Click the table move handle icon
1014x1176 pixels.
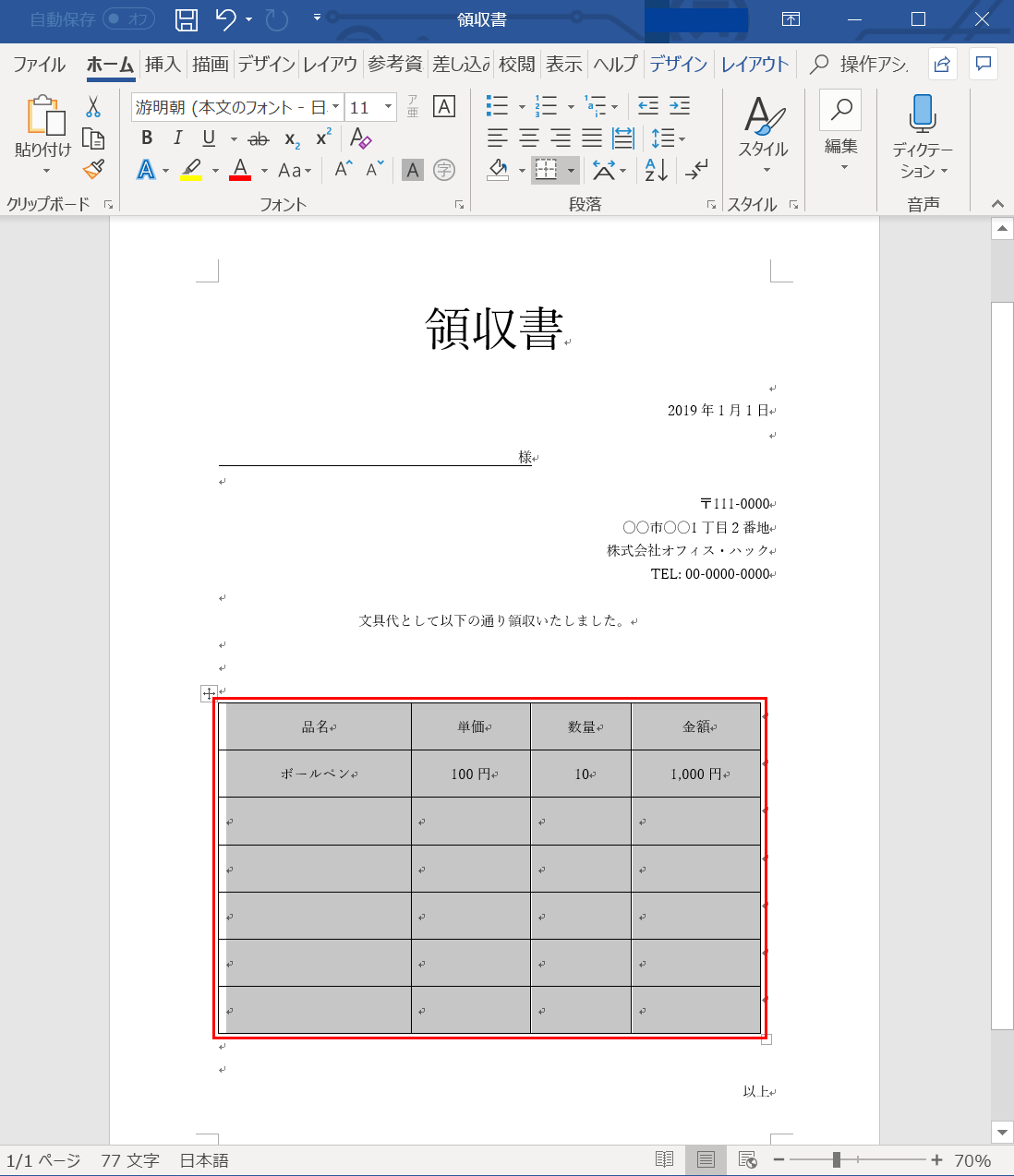(x=209, y=693)
